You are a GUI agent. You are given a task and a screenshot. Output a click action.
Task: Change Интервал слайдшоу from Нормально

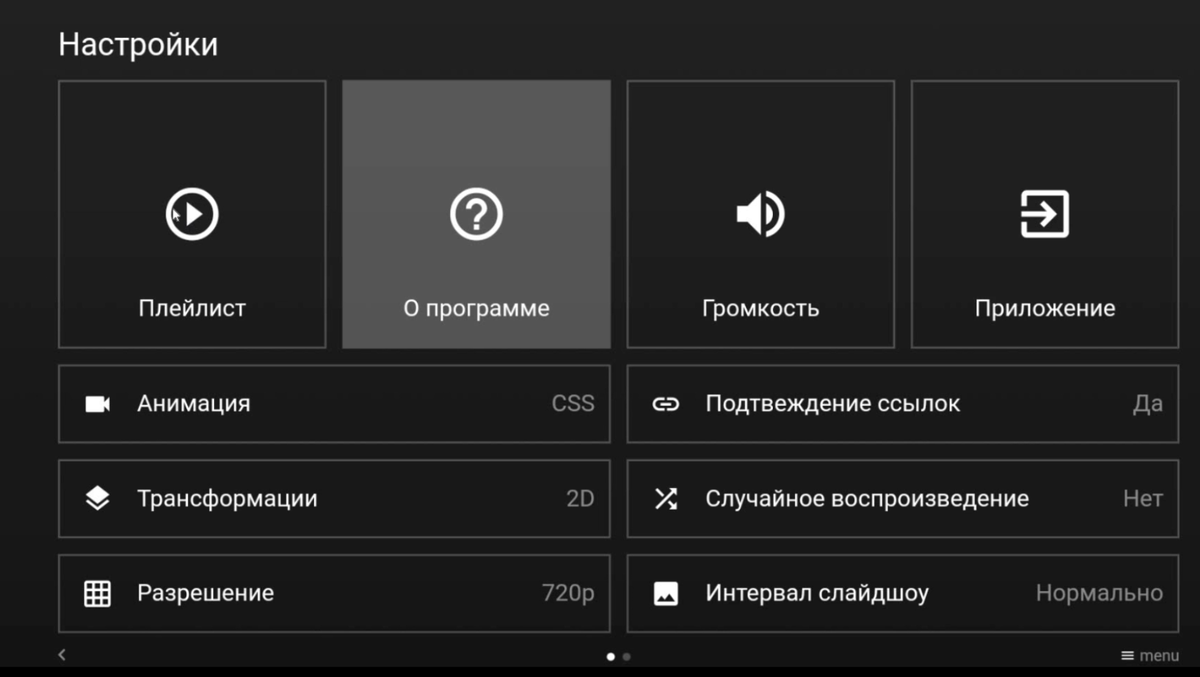[900, 593]
